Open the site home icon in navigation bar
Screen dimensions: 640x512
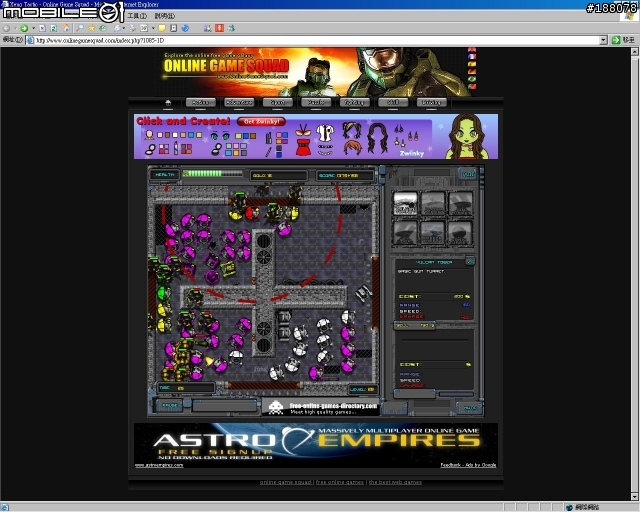[x=168, y=102]
